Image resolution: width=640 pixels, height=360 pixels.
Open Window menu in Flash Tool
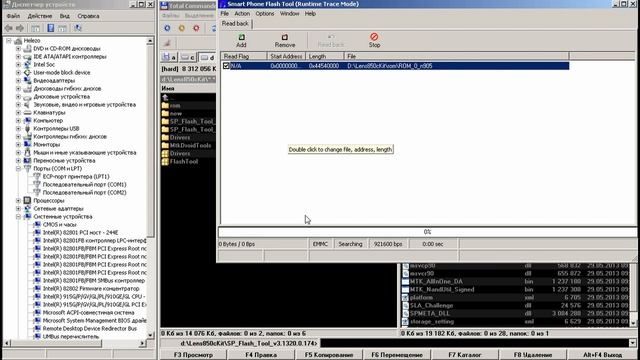[289, 13]
